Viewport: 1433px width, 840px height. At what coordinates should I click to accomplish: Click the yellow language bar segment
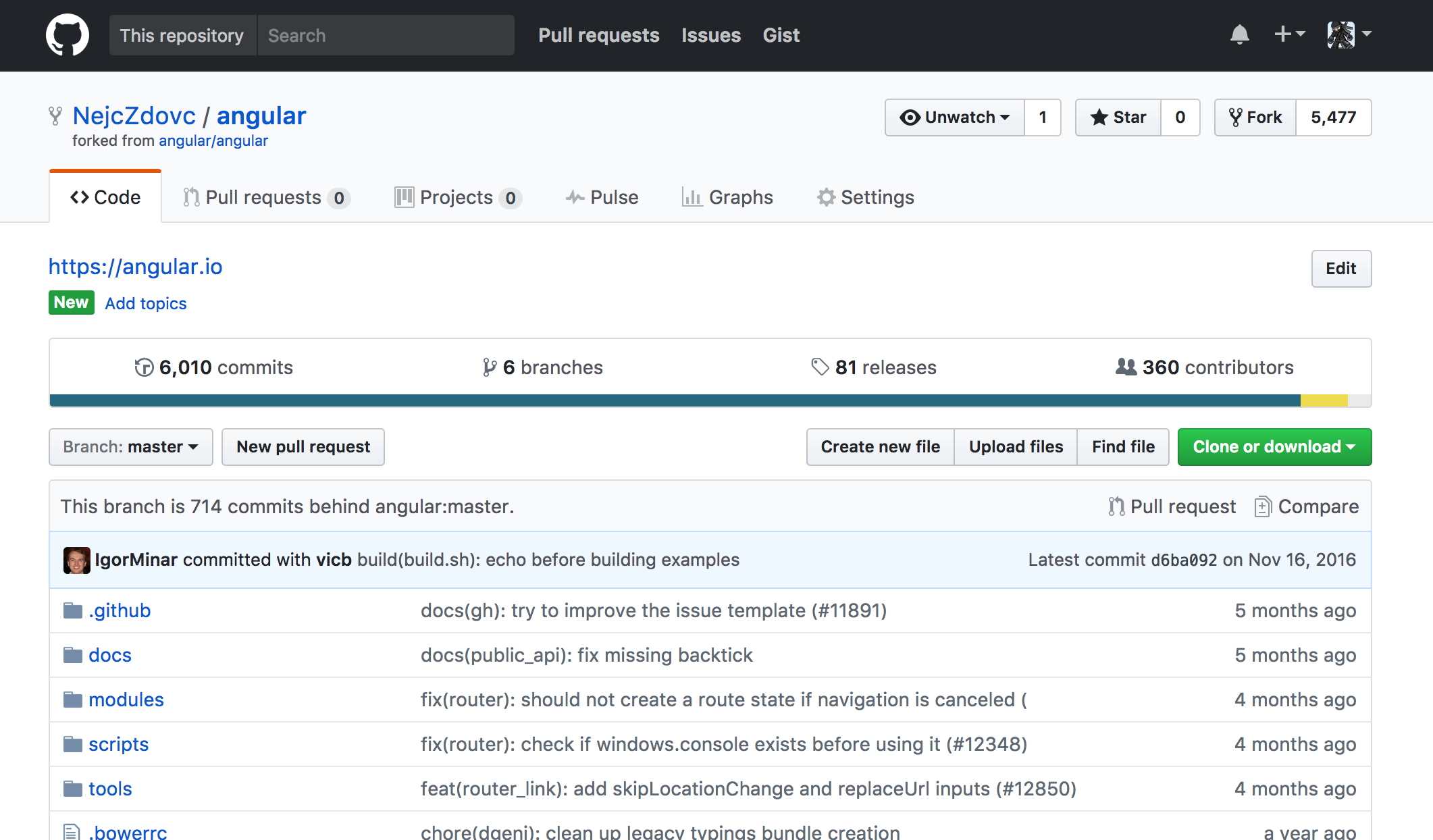(1324, 400)
